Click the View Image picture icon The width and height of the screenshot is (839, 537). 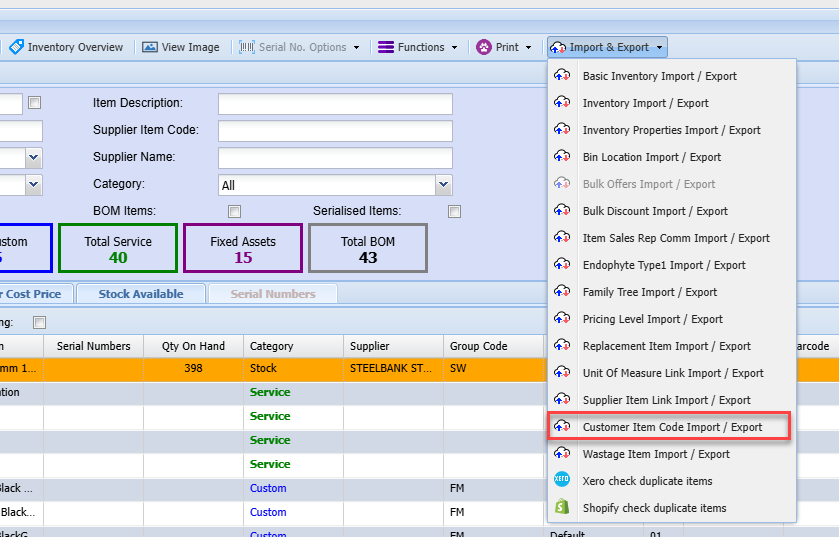point(150,47)
